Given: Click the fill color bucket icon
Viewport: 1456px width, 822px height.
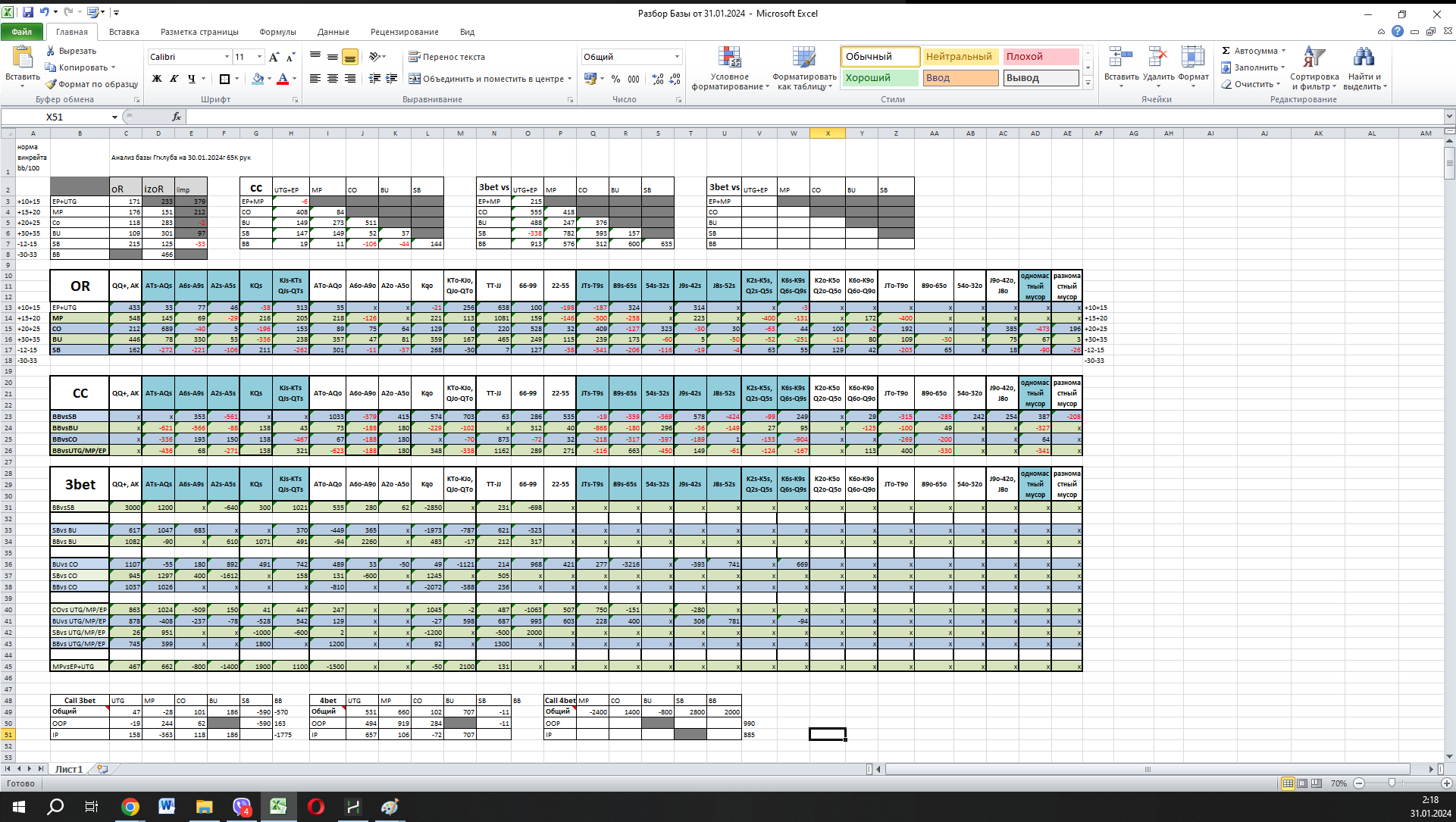Looking at the screenshot, I should coord(258,79).
